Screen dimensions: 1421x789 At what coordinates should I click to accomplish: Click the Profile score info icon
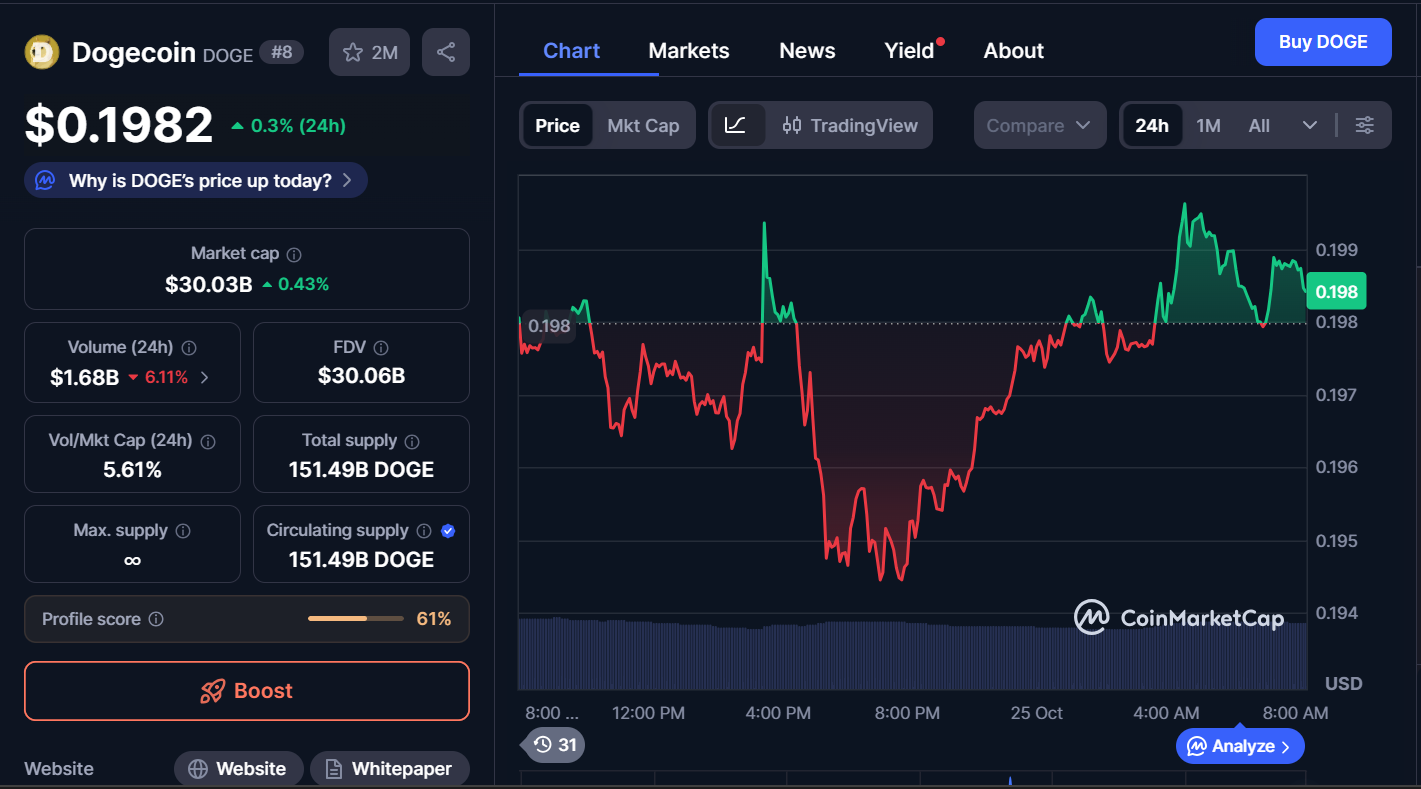(156, 619)
